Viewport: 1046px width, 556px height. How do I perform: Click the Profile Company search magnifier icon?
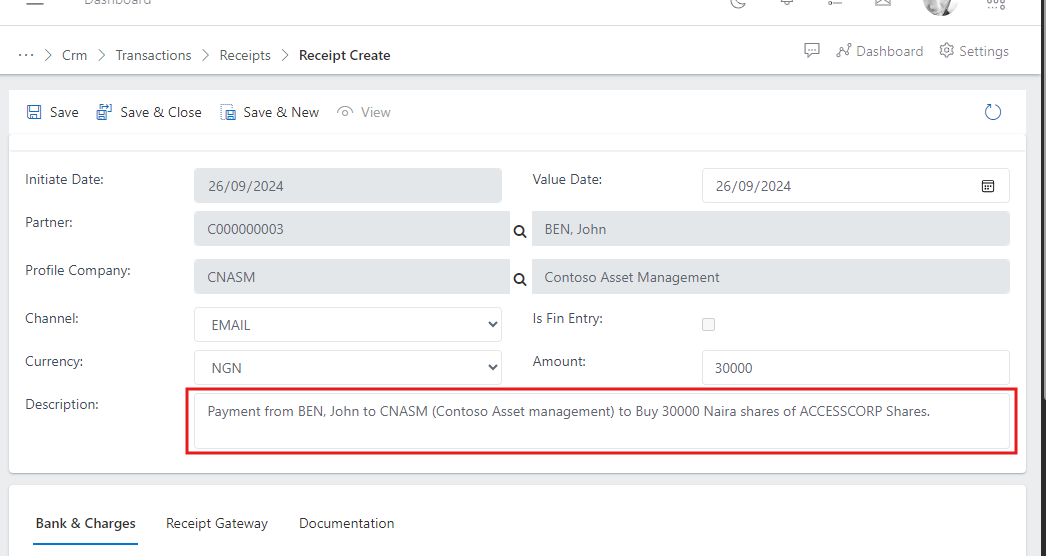pyautogui.click(x=520, y=278)
